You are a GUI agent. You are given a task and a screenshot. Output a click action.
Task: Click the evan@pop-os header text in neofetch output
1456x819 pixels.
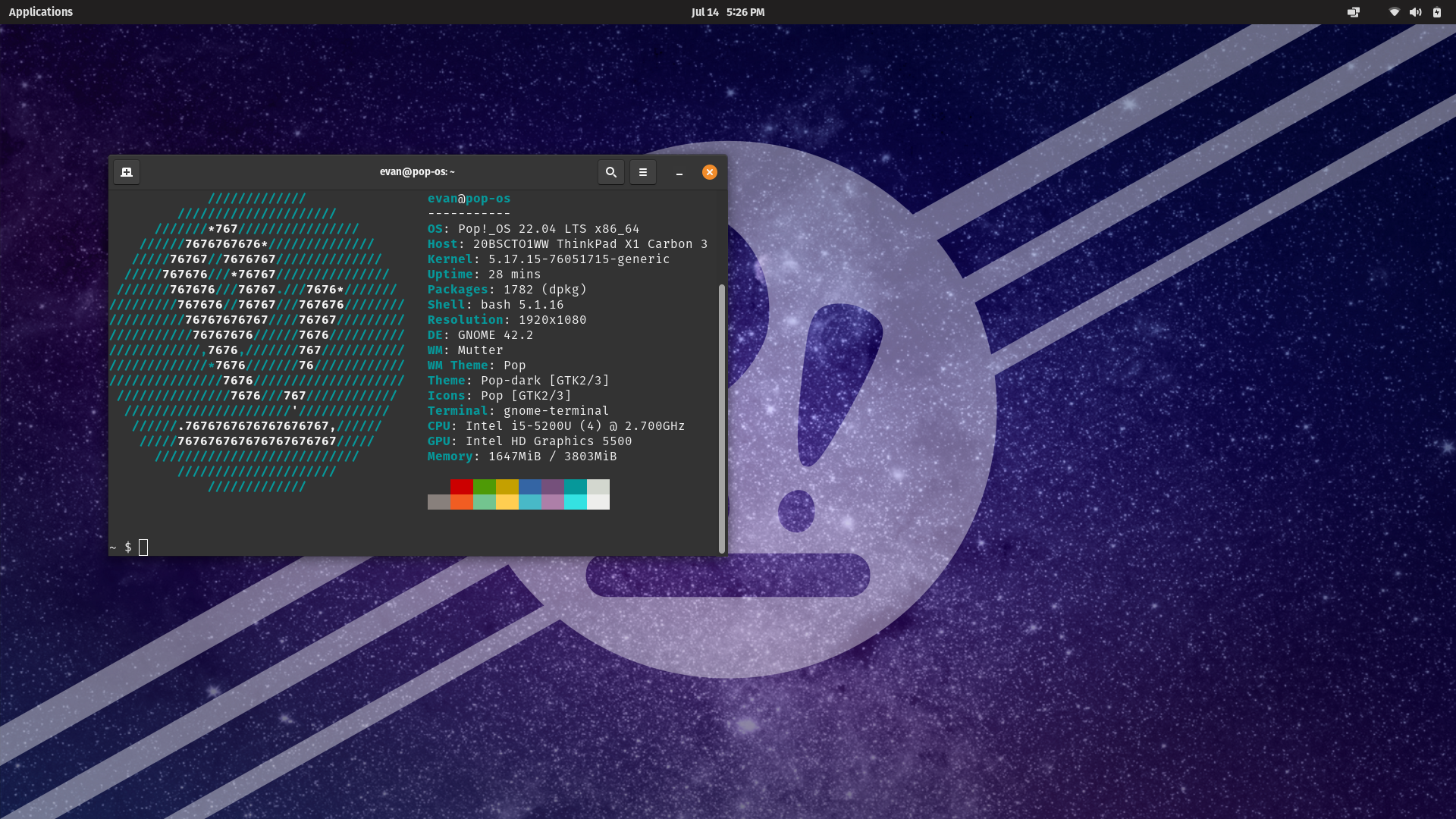pyautogui.click(x=469, y=199)
